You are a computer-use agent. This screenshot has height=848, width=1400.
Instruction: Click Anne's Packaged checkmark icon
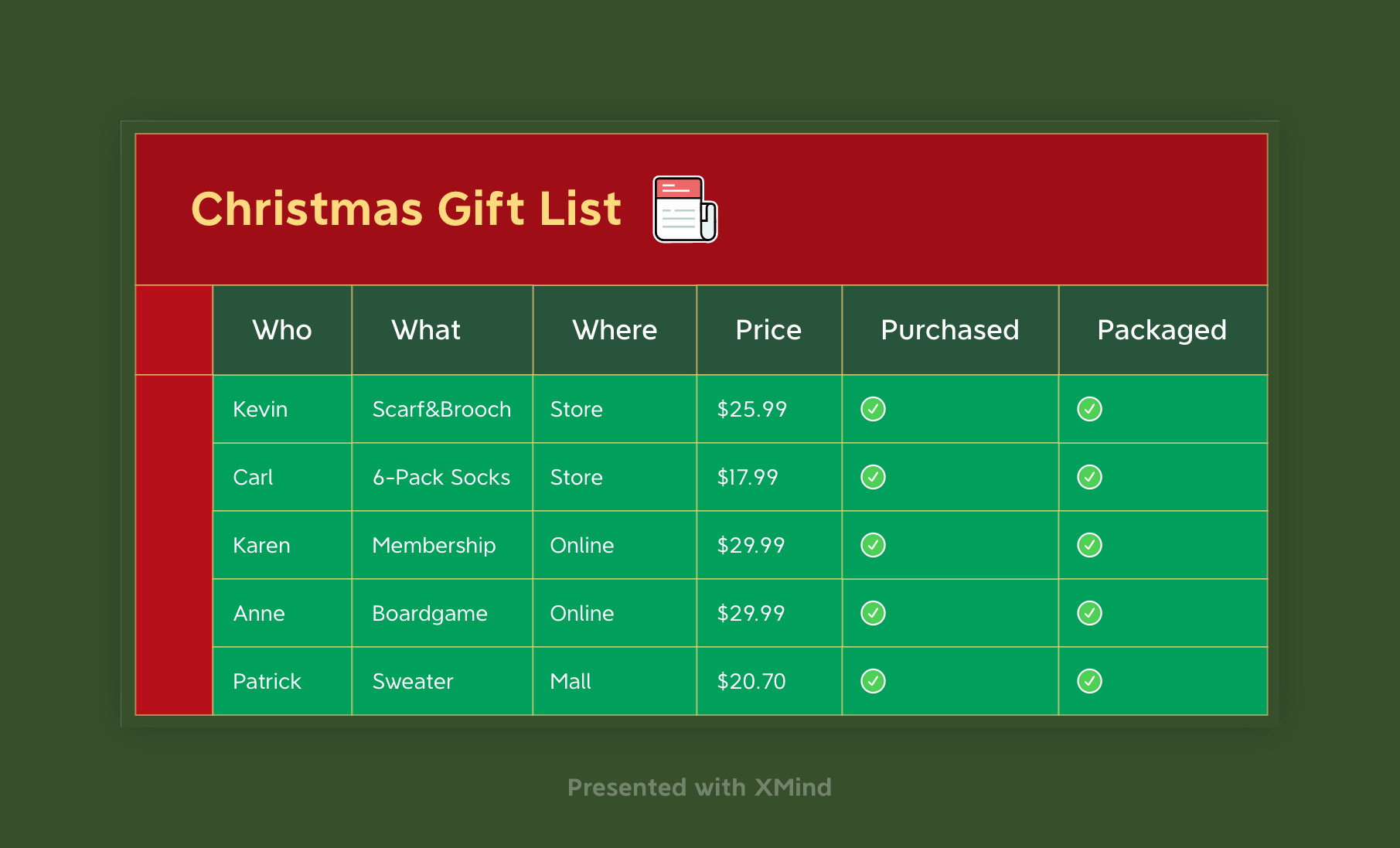pyautogui.click(x=1089, y=613)
